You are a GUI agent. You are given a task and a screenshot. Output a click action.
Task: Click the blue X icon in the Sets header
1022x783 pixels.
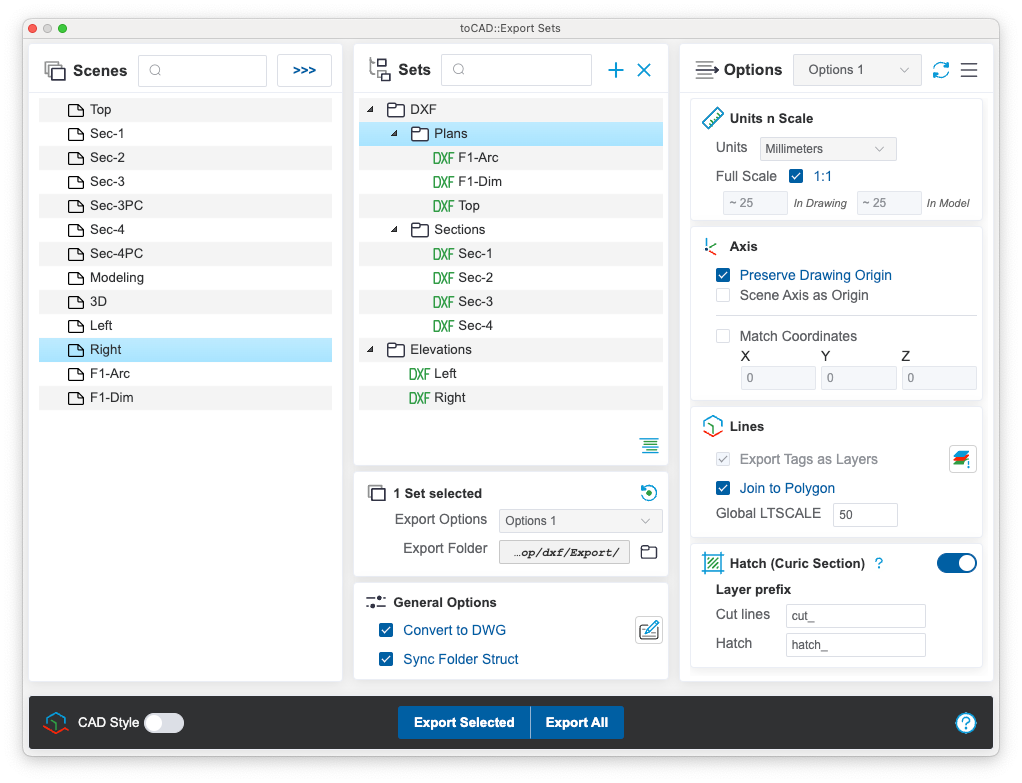644,69
